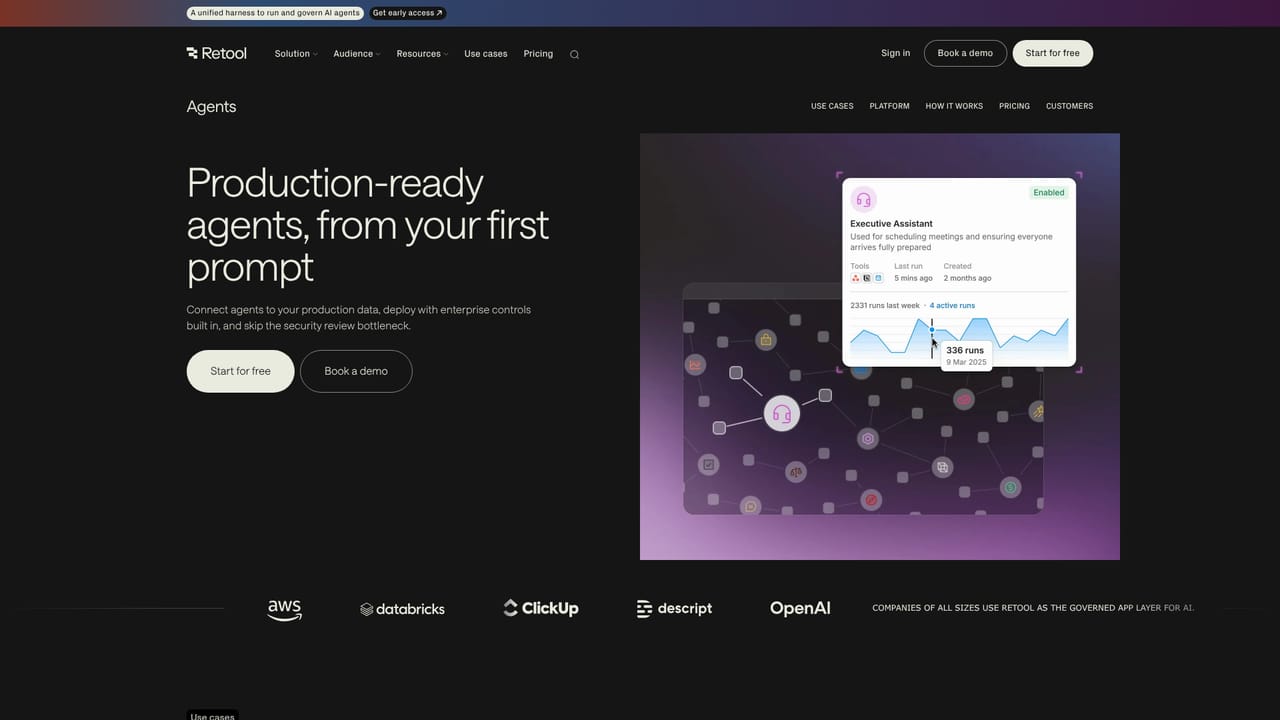The height and width of the screenshot is (720, 1280).
Task: Click the first red tool icon under Tools
Action: (x=855, y=278)
